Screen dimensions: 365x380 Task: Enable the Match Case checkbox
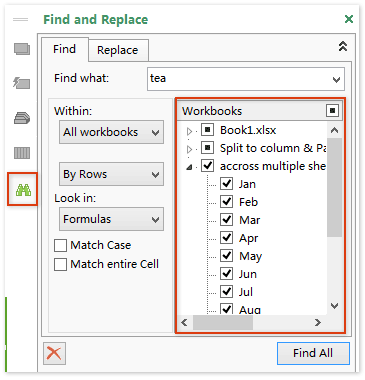60,246
